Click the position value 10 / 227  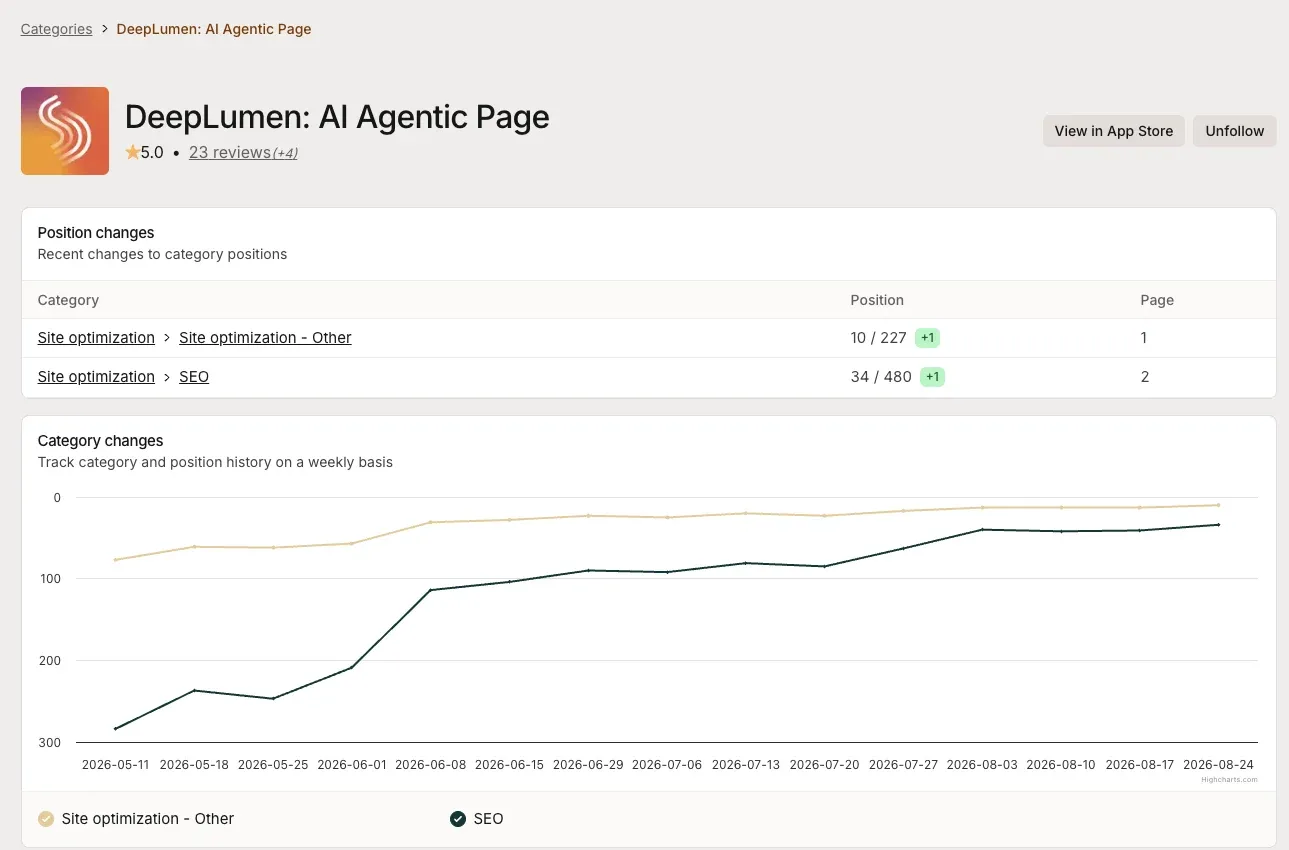pyautogui.click(x=878, y=338)
